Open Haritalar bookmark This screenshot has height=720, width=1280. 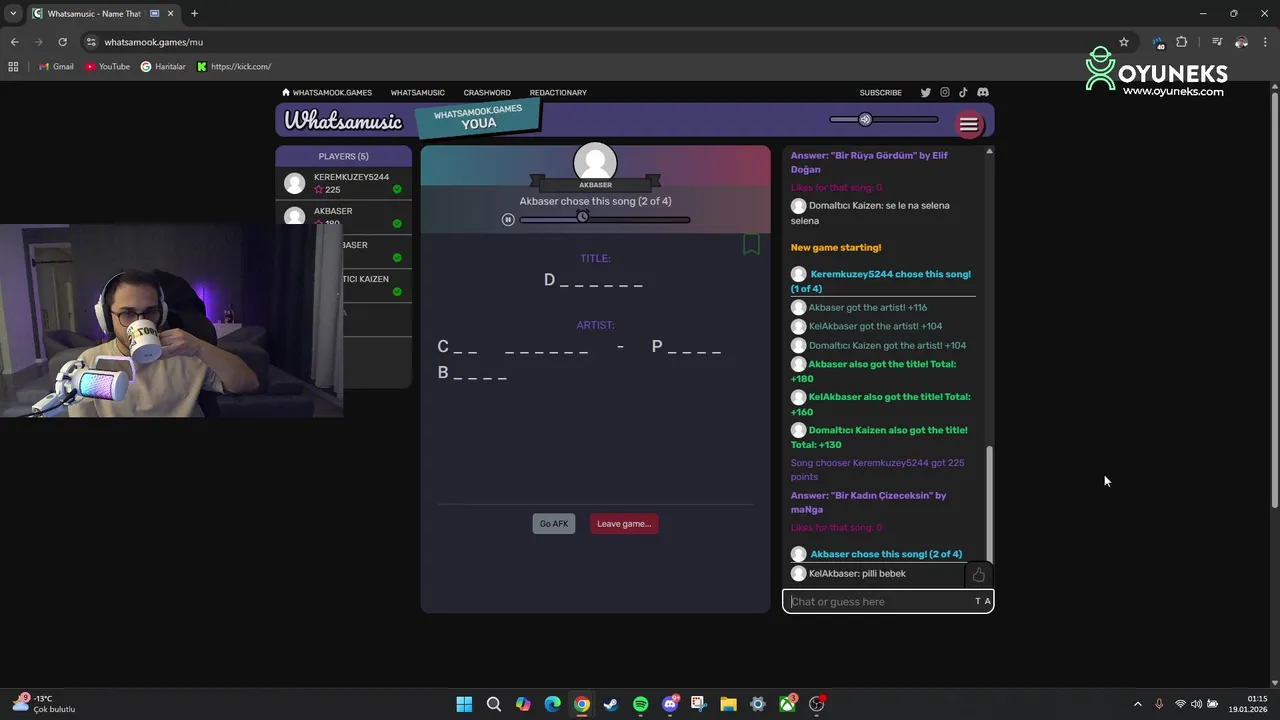coord(163,67)
